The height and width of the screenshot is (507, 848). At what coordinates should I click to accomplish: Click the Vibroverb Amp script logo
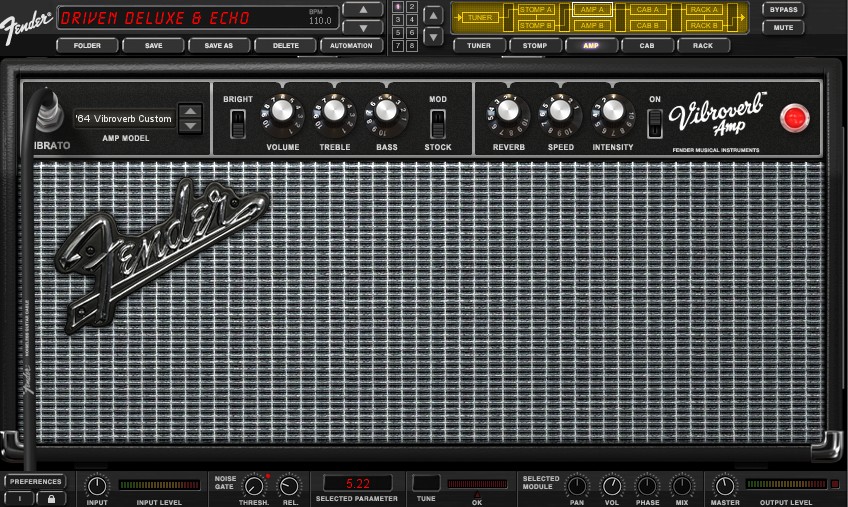pos(718,115)
